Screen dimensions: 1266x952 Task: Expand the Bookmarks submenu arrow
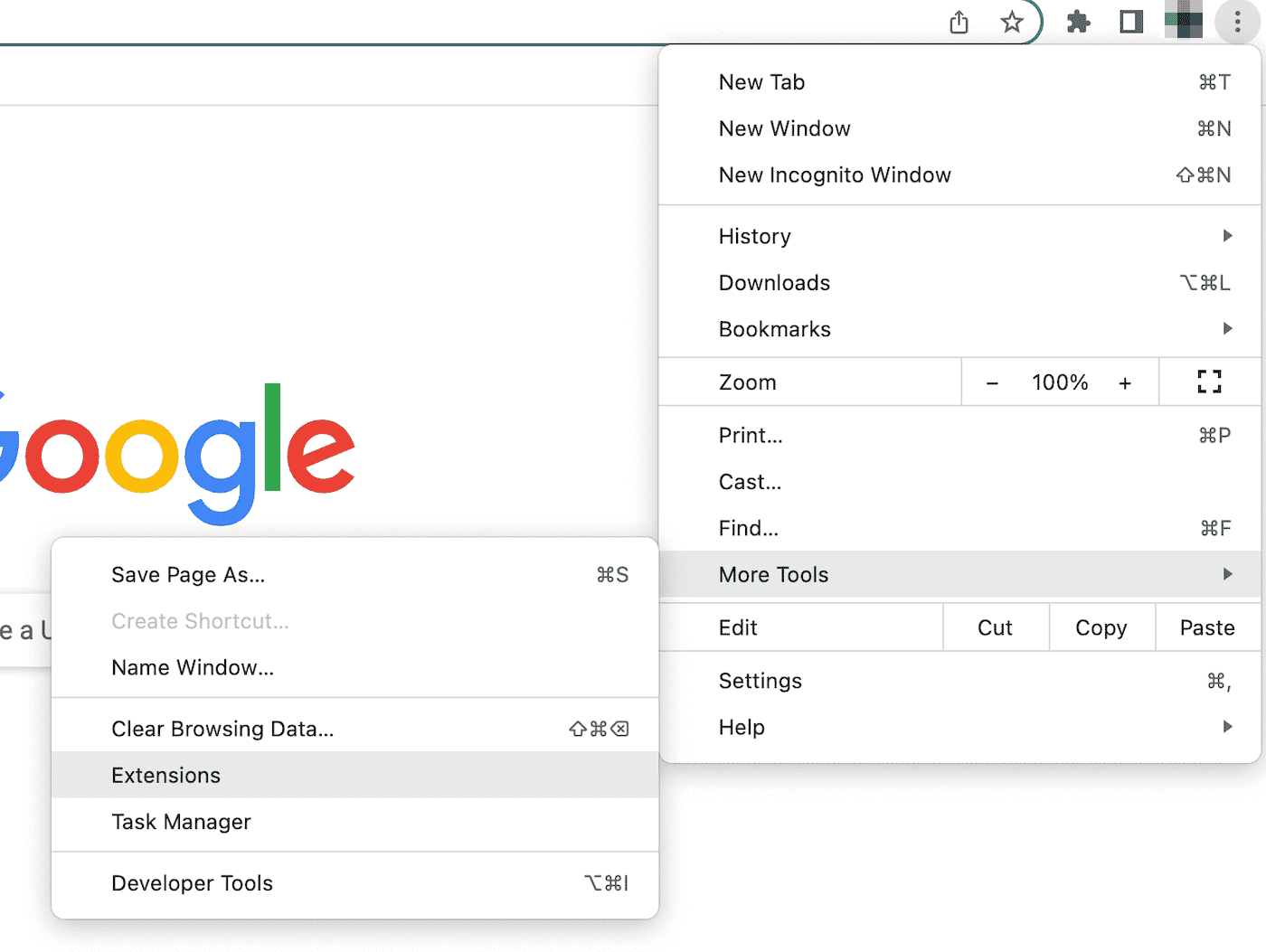tap(1226, 329)
